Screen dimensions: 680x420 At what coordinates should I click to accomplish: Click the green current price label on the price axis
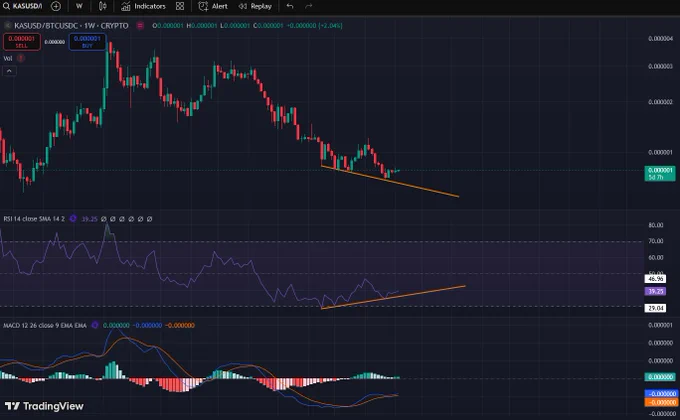click(x=660, y=173)
